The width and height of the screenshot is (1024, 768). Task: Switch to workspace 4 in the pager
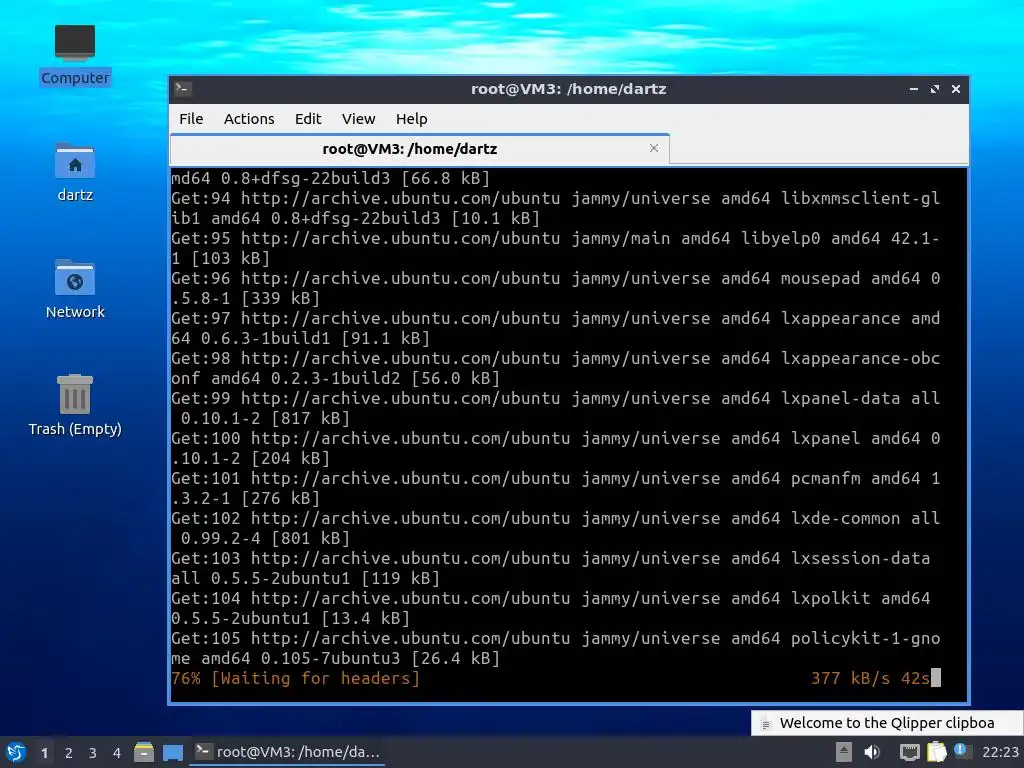click(117, 753)
